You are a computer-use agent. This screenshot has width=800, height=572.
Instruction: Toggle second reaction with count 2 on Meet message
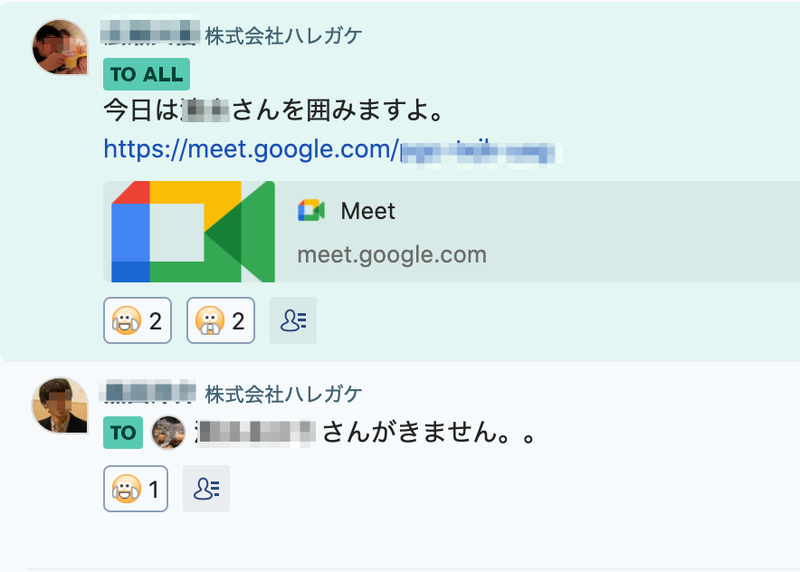coord(220,320)
